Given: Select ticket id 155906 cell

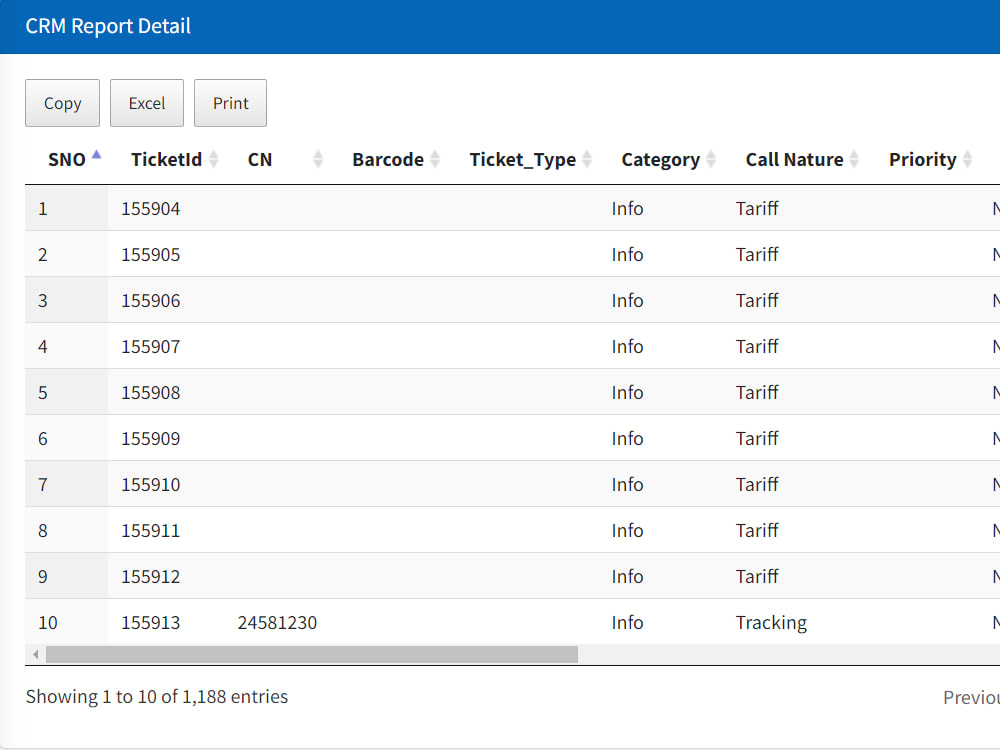Looking at the screenshot, I should click(151, 300).
